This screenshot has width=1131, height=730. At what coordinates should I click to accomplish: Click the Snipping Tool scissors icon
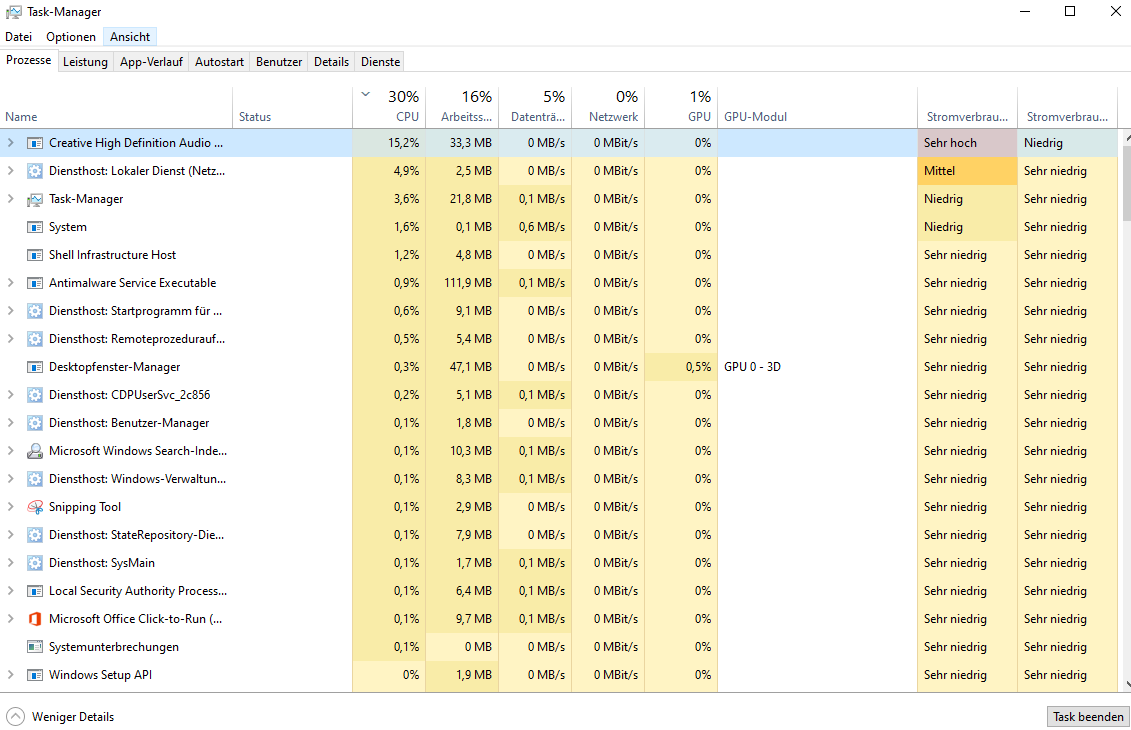click(x=35, y=507)
